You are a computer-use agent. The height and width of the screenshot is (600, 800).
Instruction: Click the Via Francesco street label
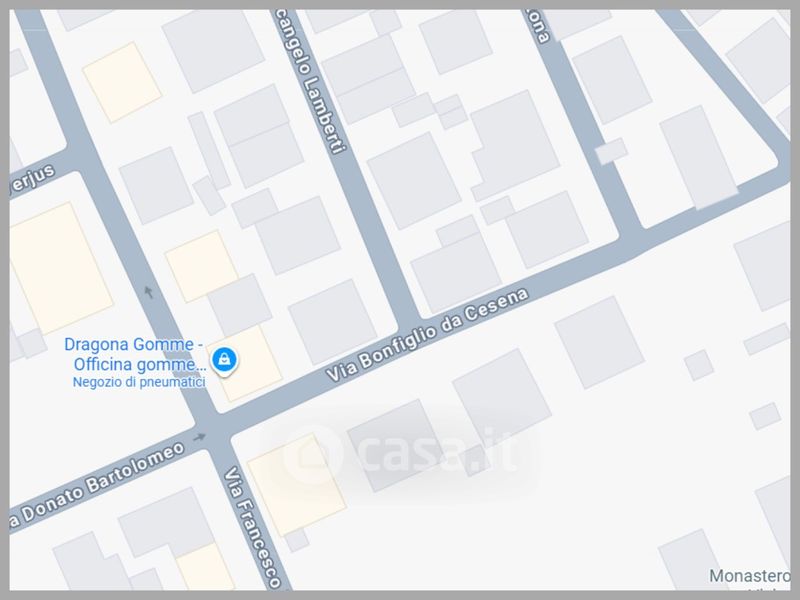pos(253,527)
